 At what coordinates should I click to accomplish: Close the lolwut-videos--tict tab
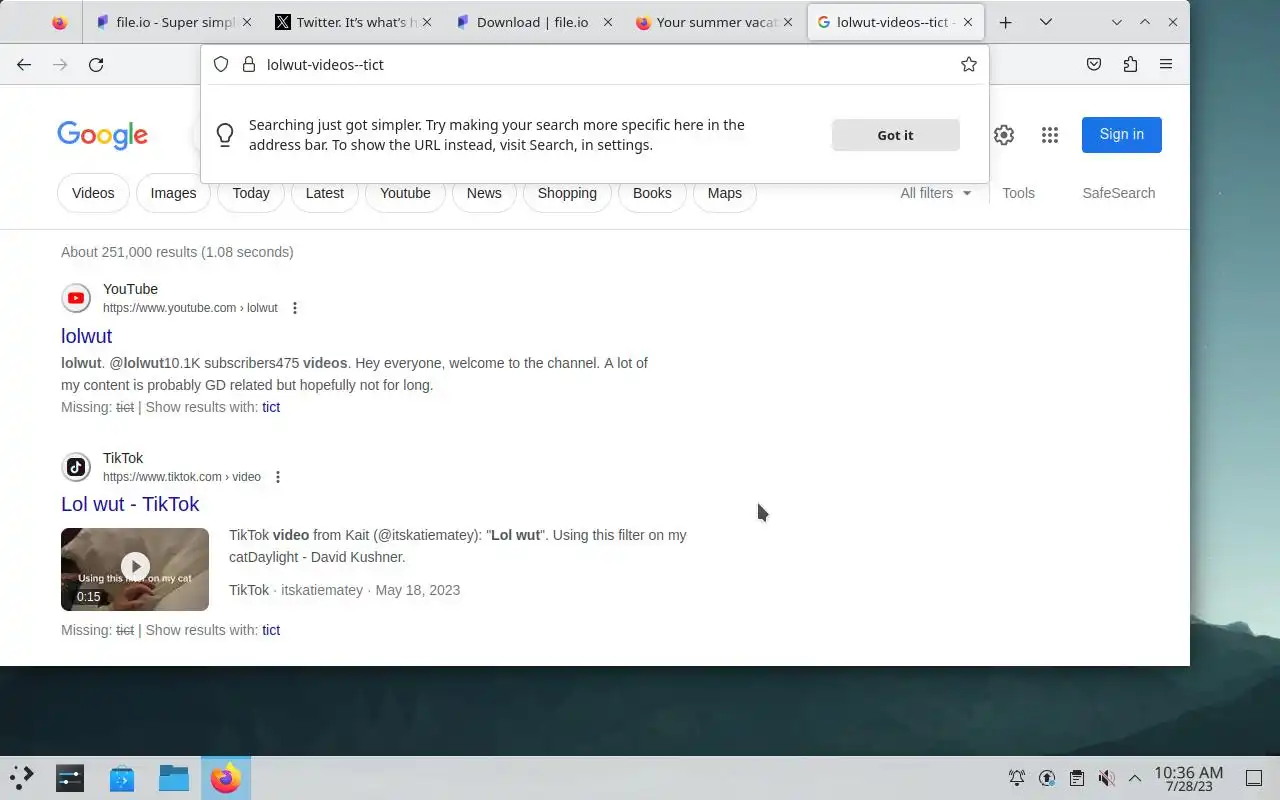[968, 22]
